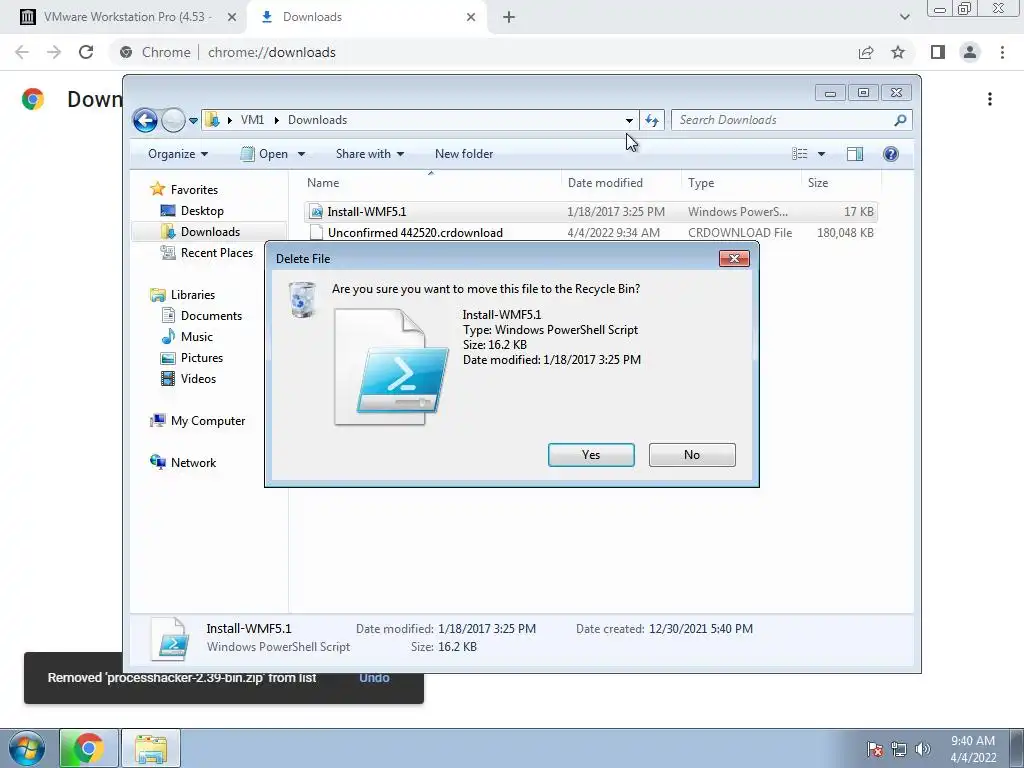Reload the Chrome page

tap(86, 52)
